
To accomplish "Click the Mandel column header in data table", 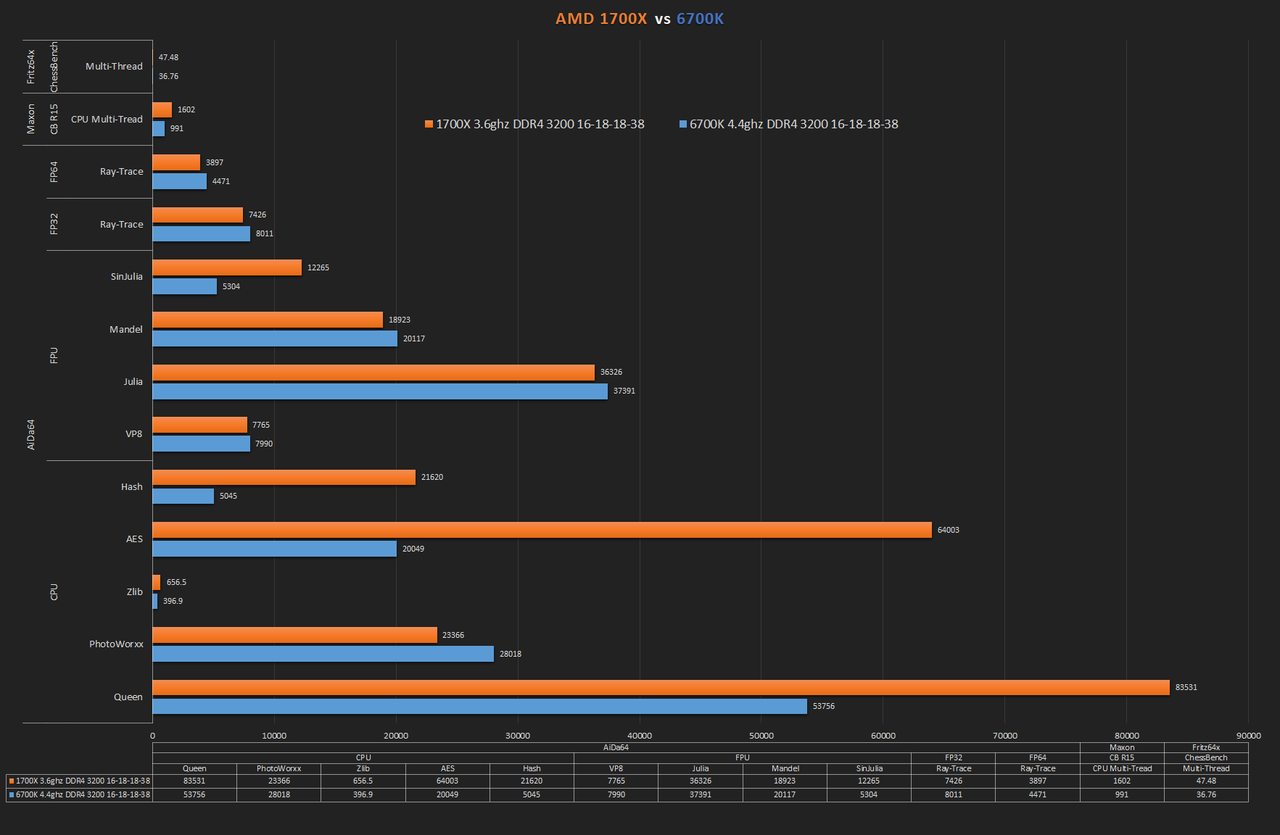I will [x=786, y=768].
